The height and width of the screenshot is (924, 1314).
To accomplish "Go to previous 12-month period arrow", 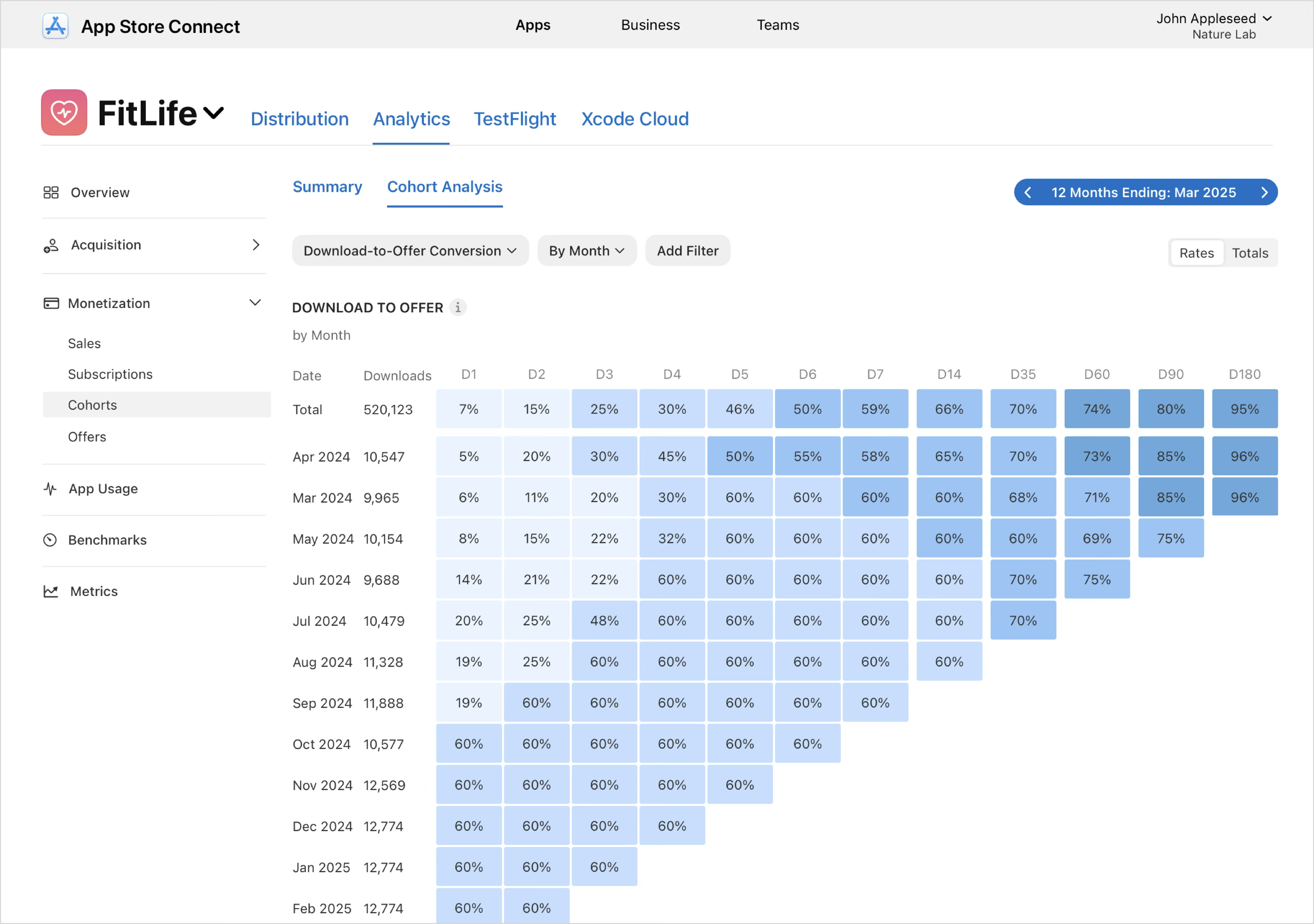I will (1028, 192).
